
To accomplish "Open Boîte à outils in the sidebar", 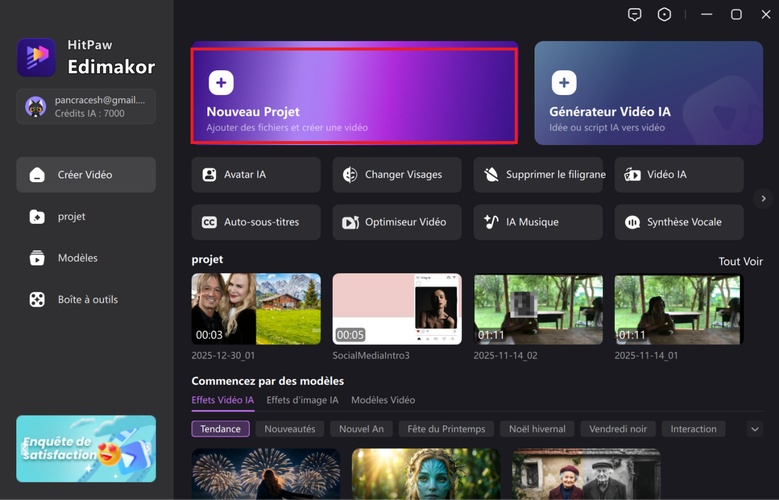I will tap(86, 300).
